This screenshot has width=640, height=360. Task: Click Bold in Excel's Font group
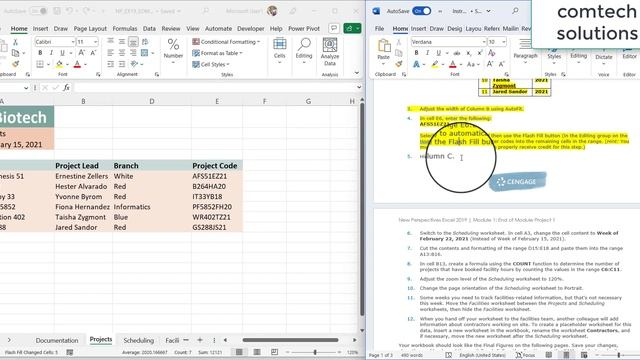40,53
